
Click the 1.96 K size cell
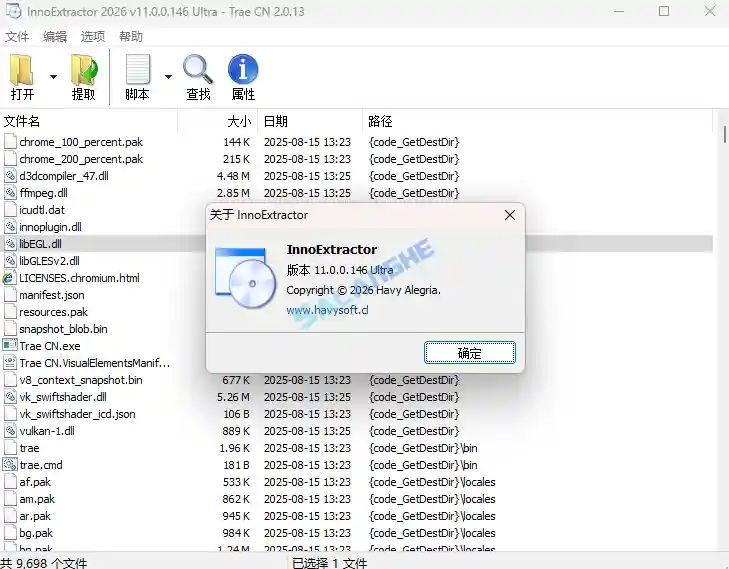(x=235, y=448)
